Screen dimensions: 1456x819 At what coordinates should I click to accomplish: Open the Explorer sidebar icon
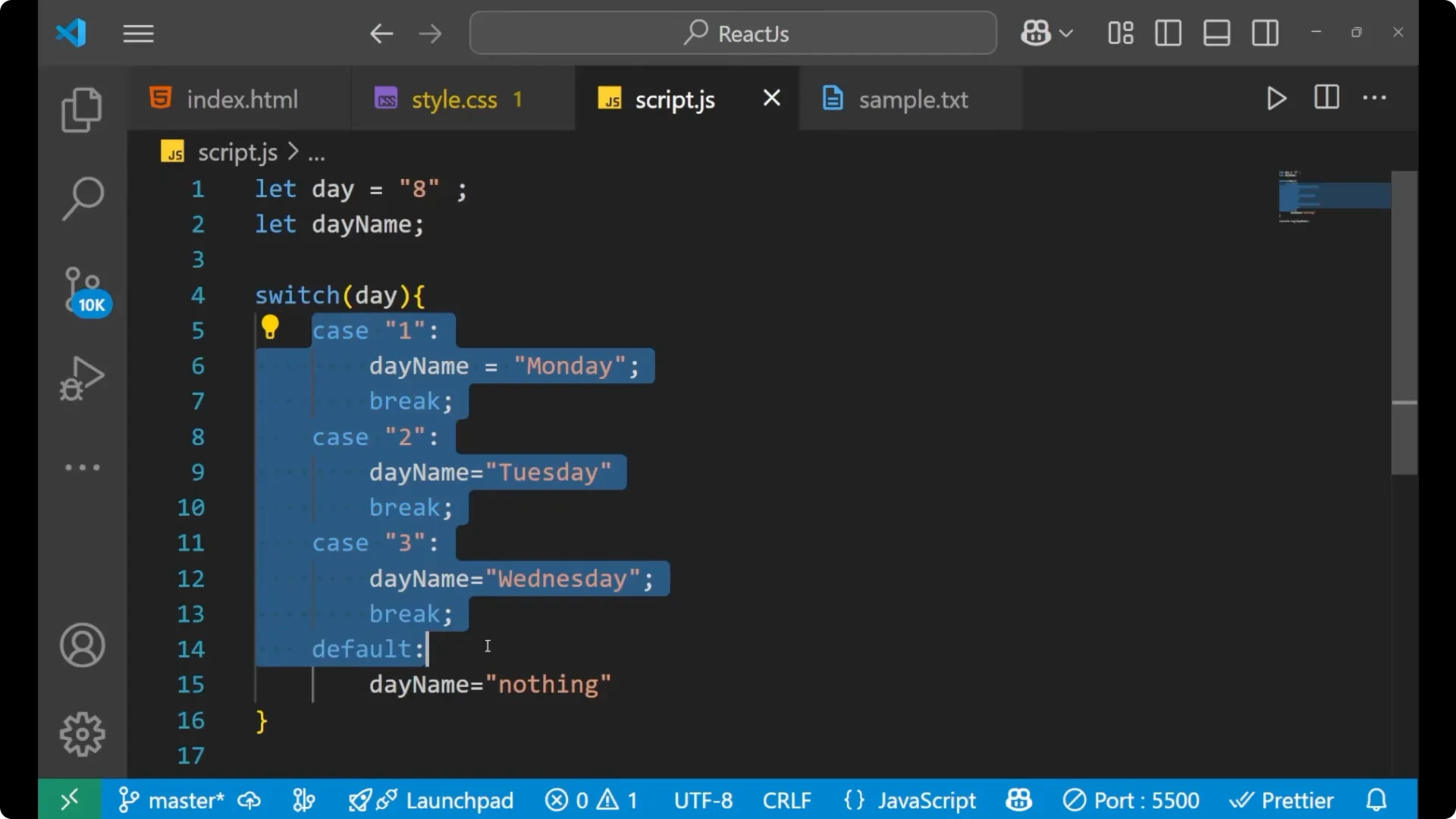pos(82,110)
